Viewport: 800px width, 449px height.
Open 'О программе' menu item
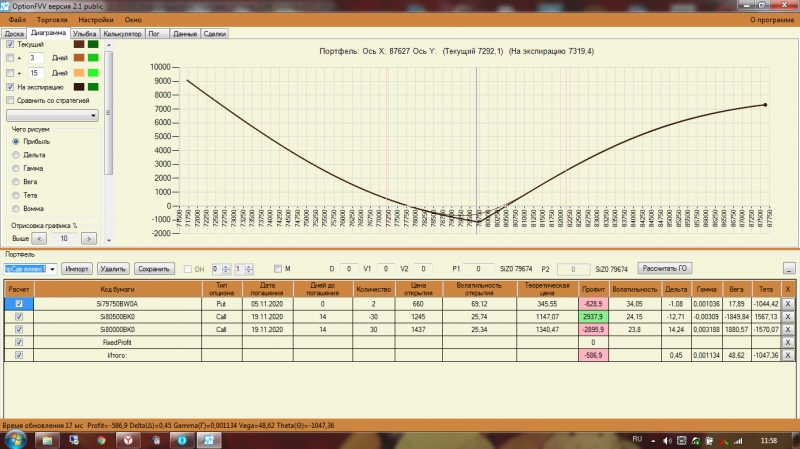pos(771,20)
